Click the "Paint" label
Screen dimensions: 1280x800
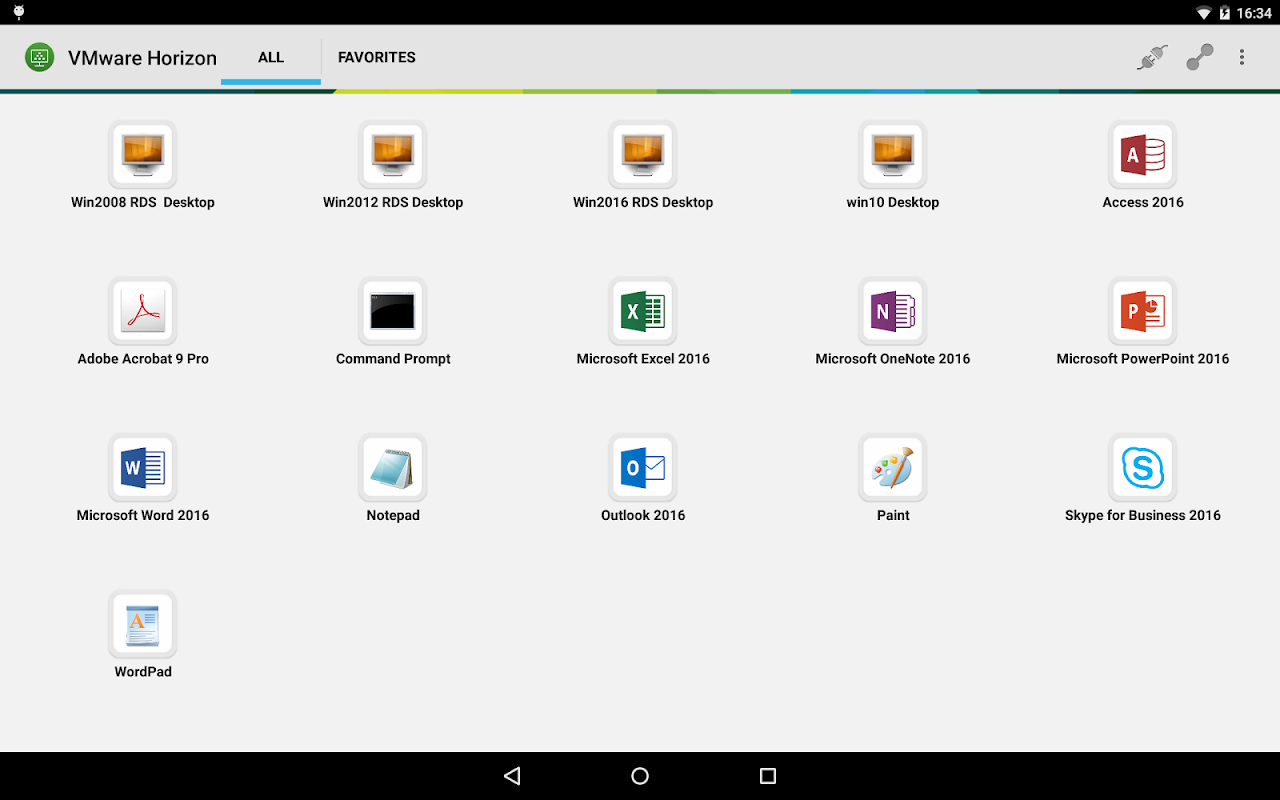pos(893,515)
